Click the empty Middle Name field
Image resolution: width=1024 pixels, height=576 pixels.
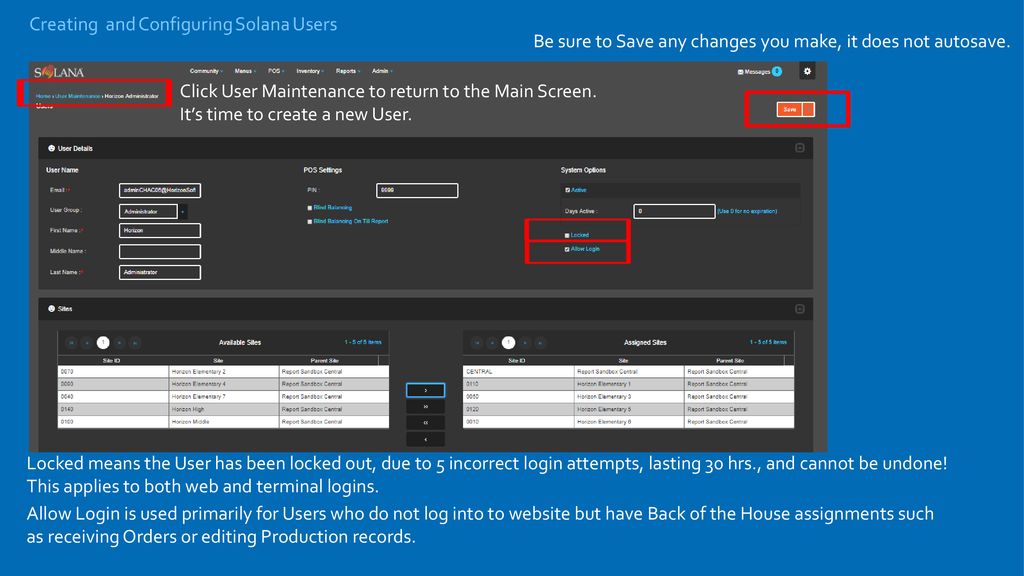click(160, 251)
